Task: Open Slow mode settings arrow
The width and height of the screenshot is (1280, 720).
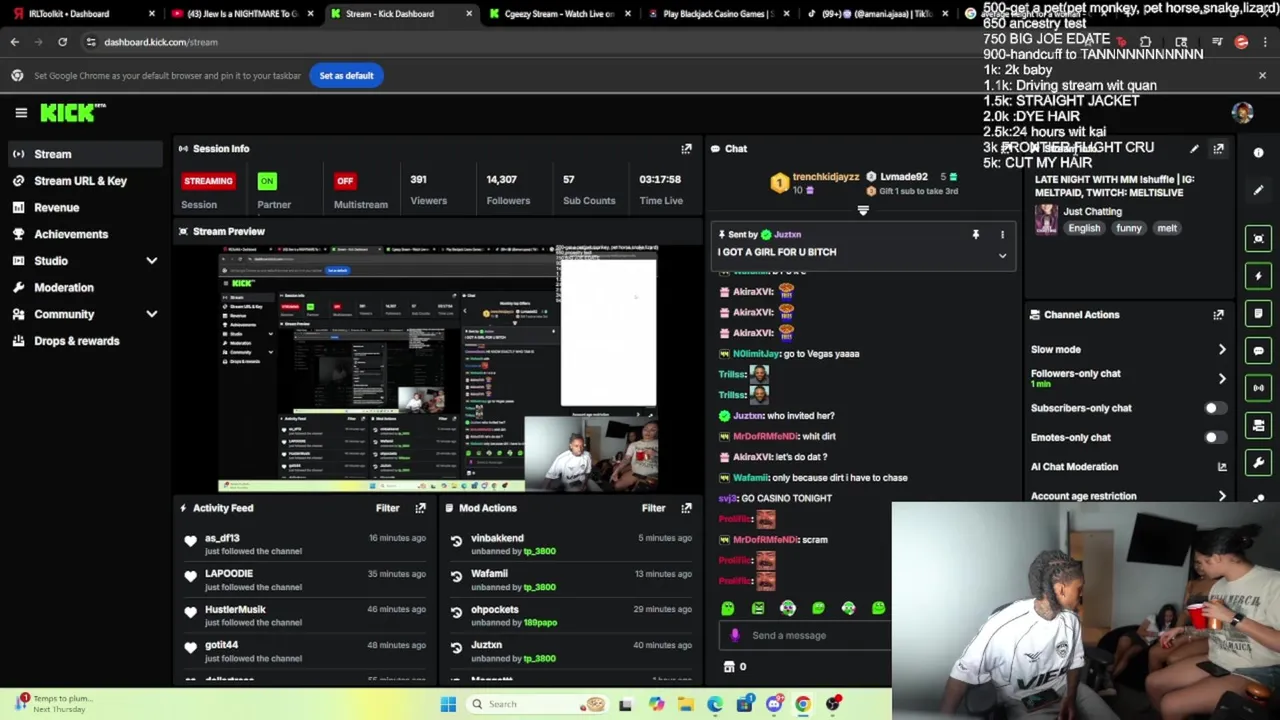Action: pyautogui.click(x=1222, y=350)
